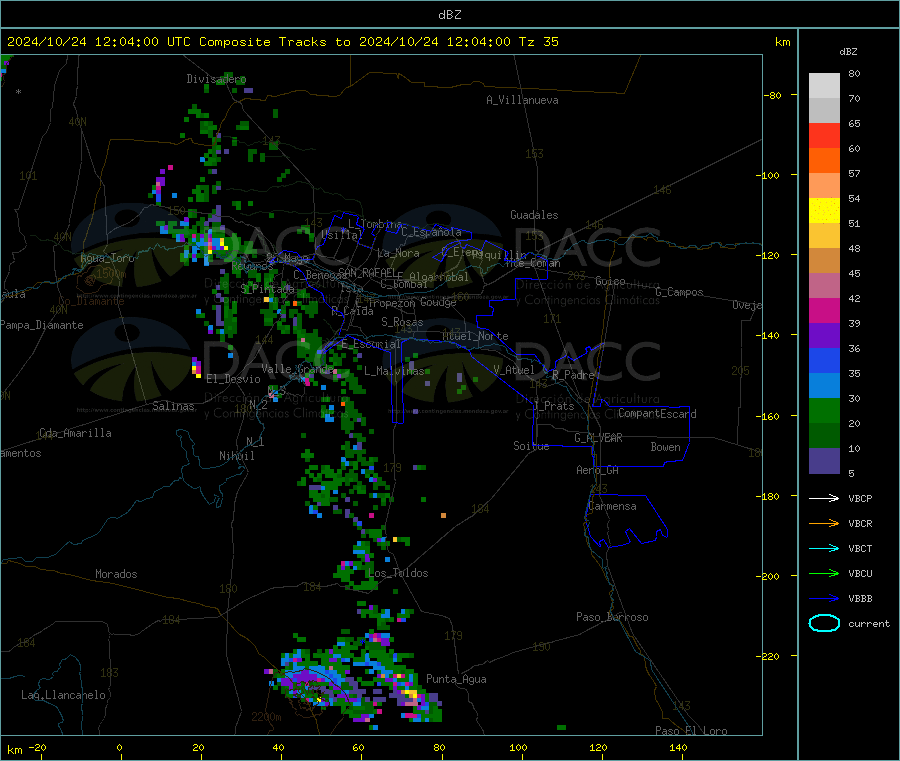
Task: Click the '-20' x-axis tick label
Action: pyautogui.click(x=37, y=747)
